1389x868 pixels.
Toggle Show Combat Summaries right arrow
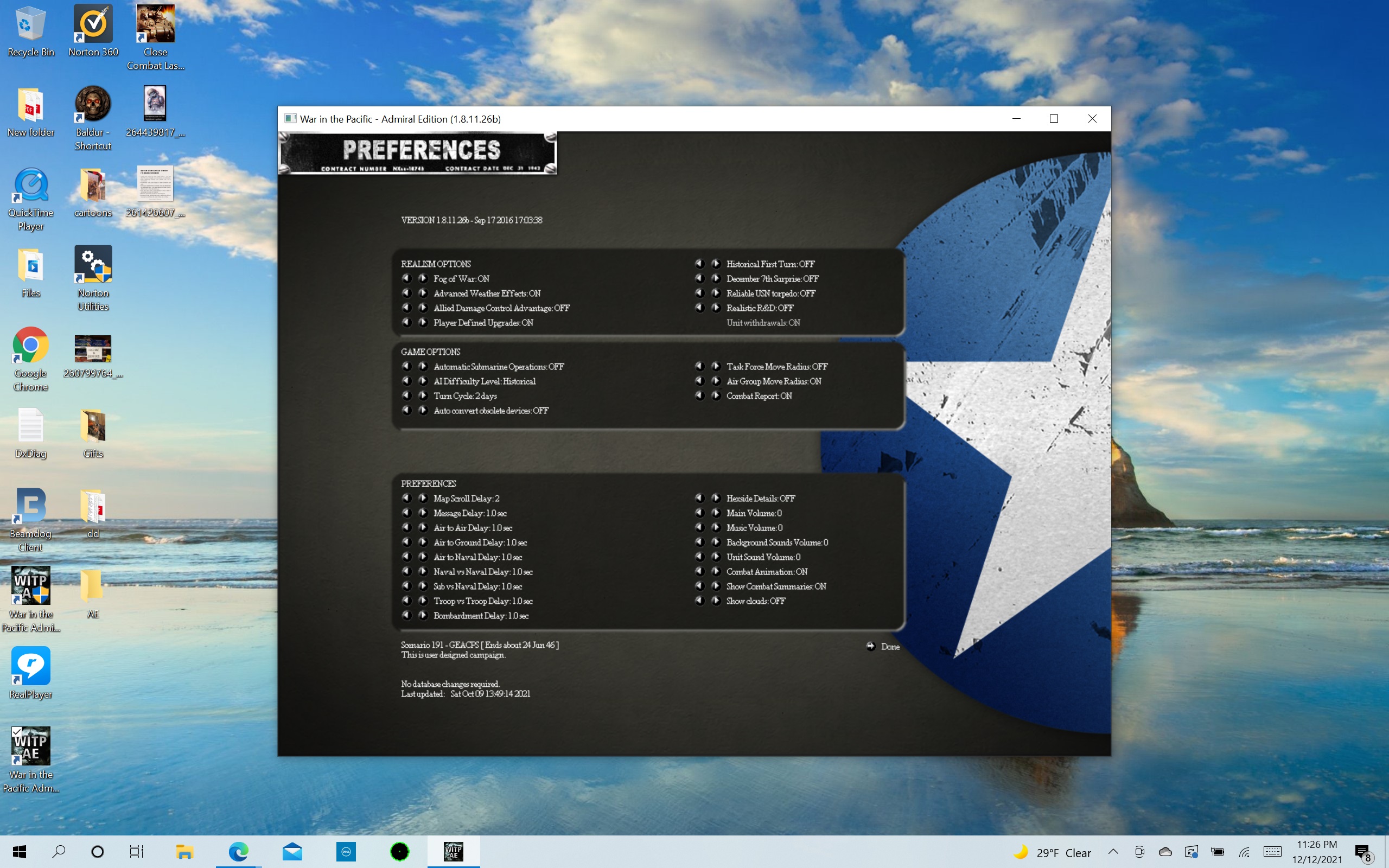(x=716, y=585)
